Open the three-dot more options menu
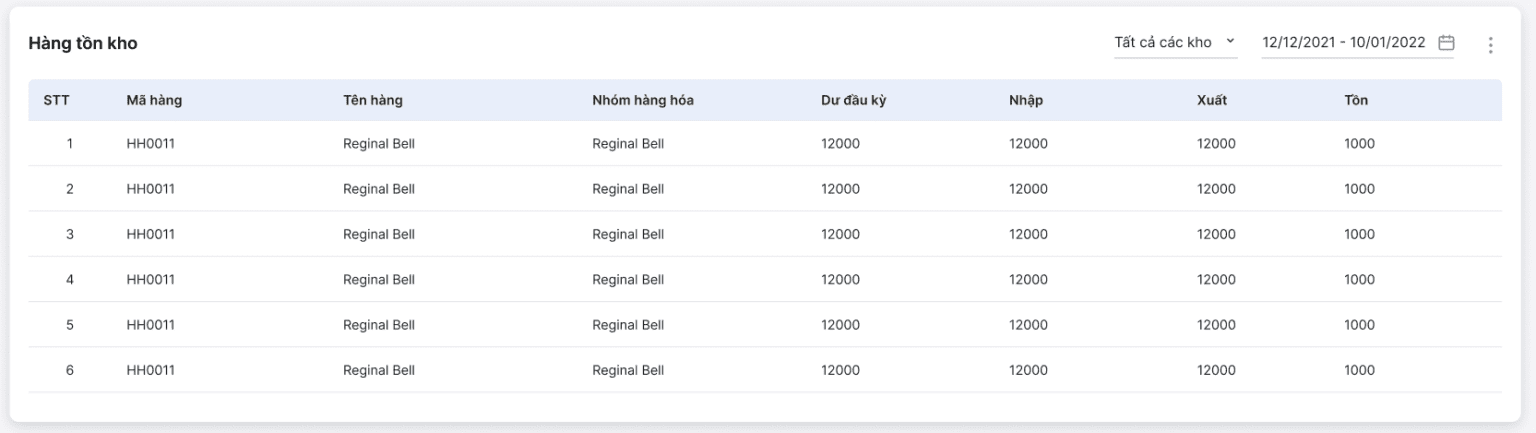Screen dimensions: 1536x433 (1490, 45)
